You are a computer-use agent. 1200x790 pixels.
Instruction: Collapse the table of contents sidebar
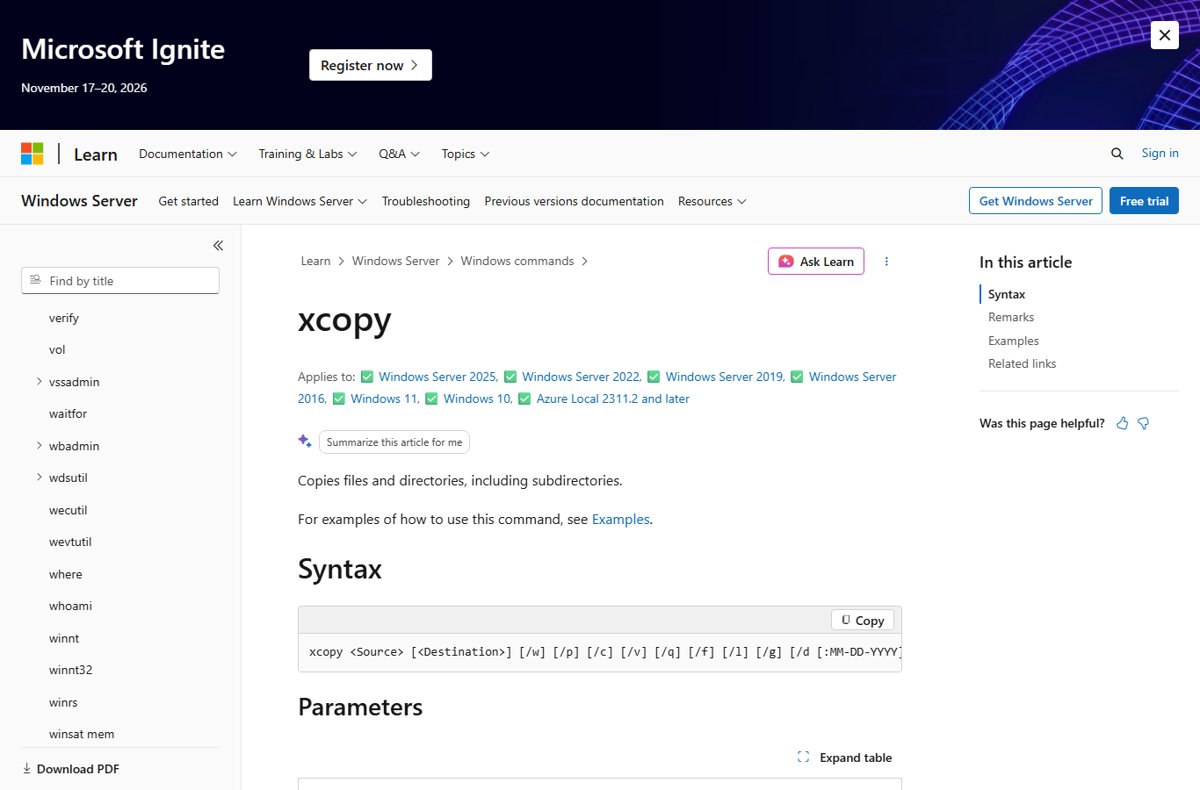pos(218,245)
